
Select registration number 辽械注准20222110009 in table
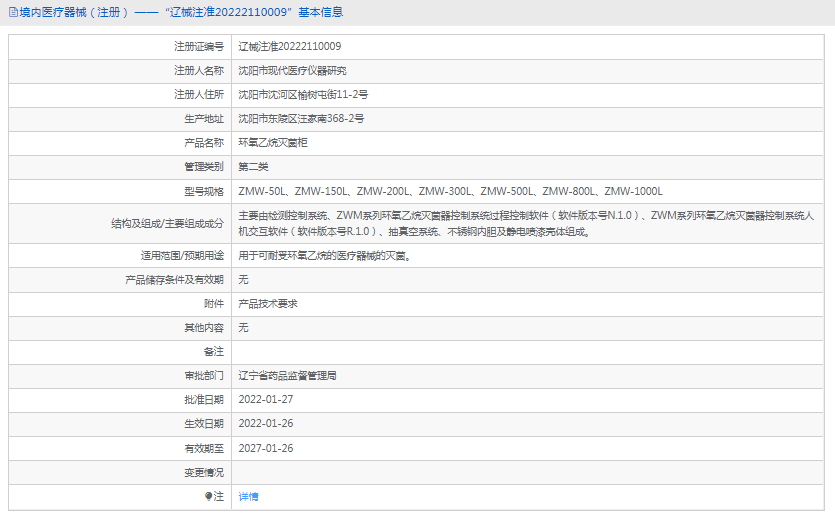pyautogui.click(x=290, y=46)
